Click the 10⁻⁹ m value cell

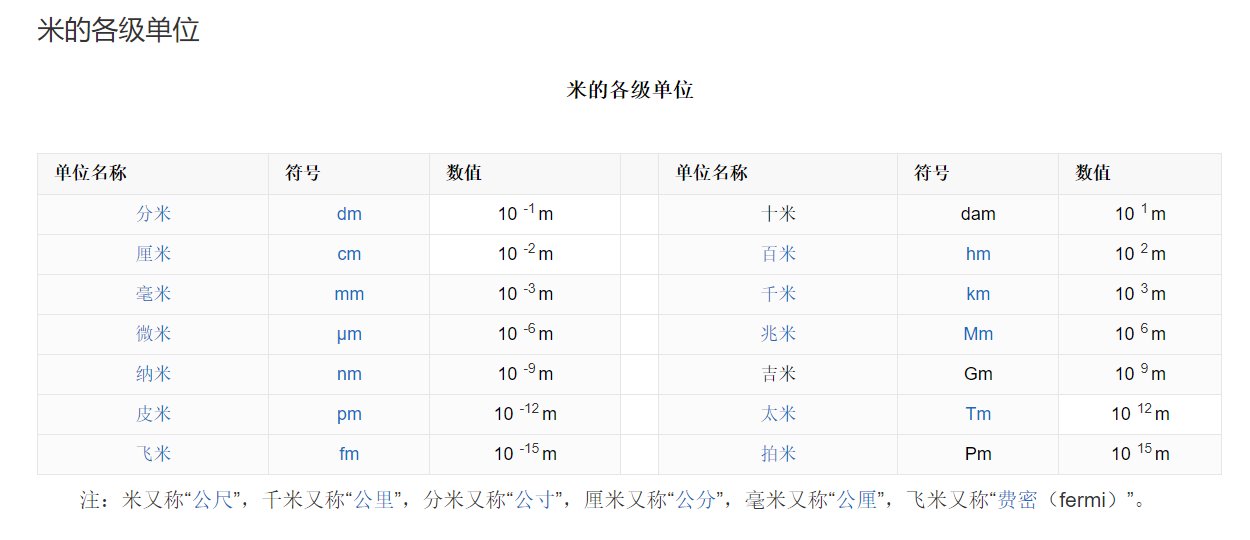click(525, 374)
